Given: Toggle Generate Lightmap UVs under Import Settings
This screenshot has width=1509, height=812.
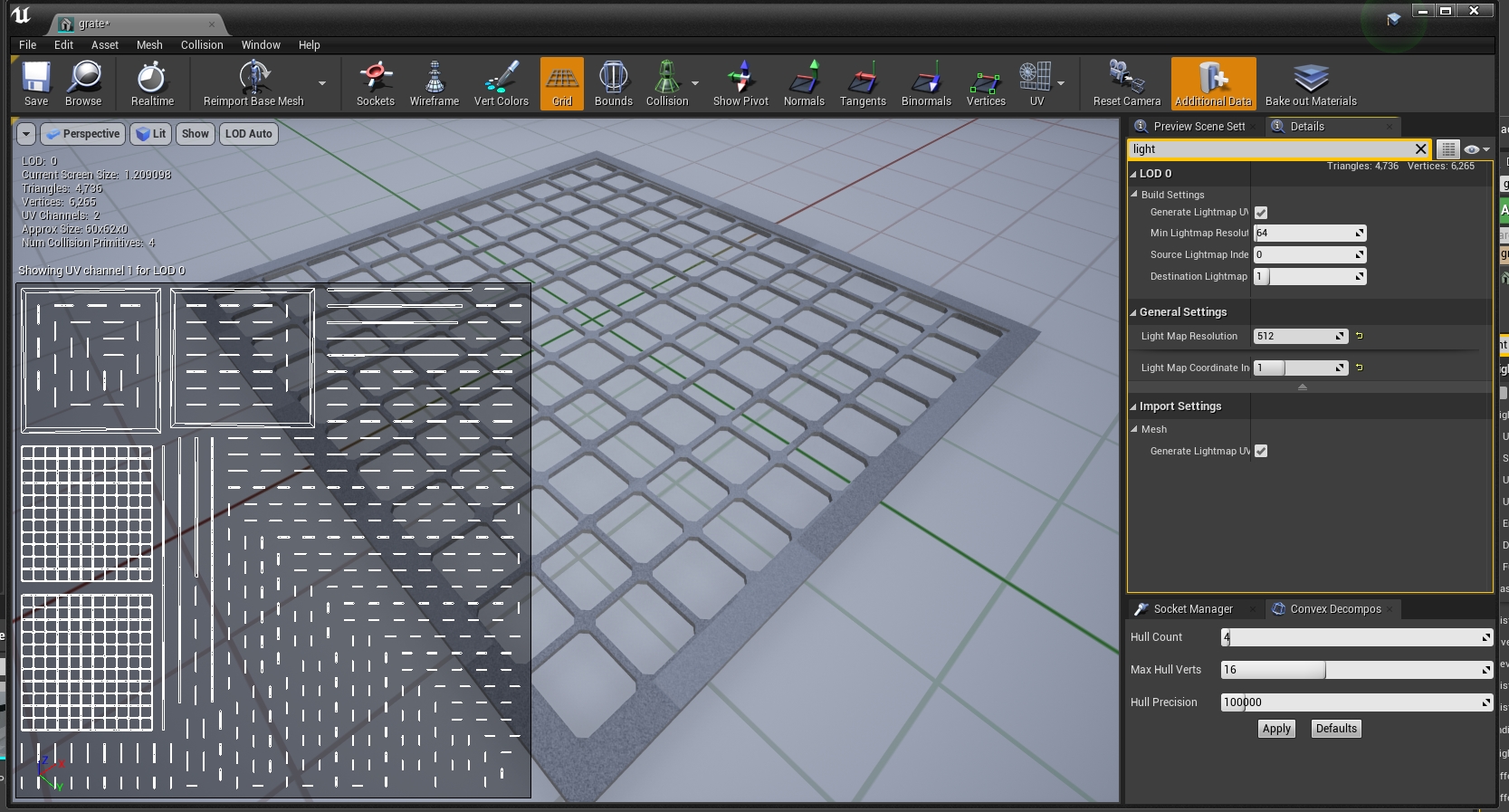Looking at the screenshot, I should 1261,451.
